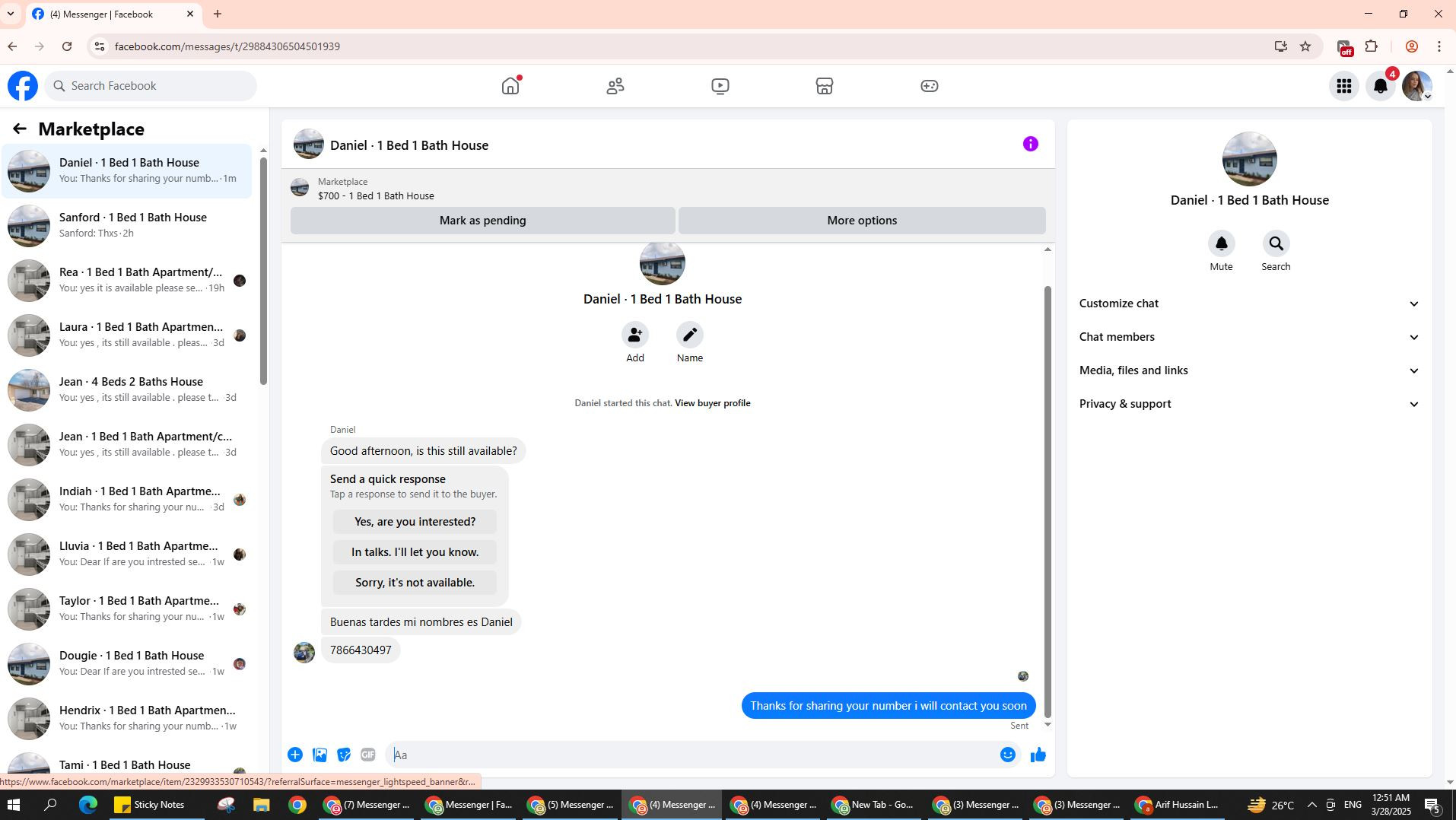Viewport: 1456px width, 820px height.
Task: Send quick reply 'Sorry, it's not available.'
Action: pos(415,583)
